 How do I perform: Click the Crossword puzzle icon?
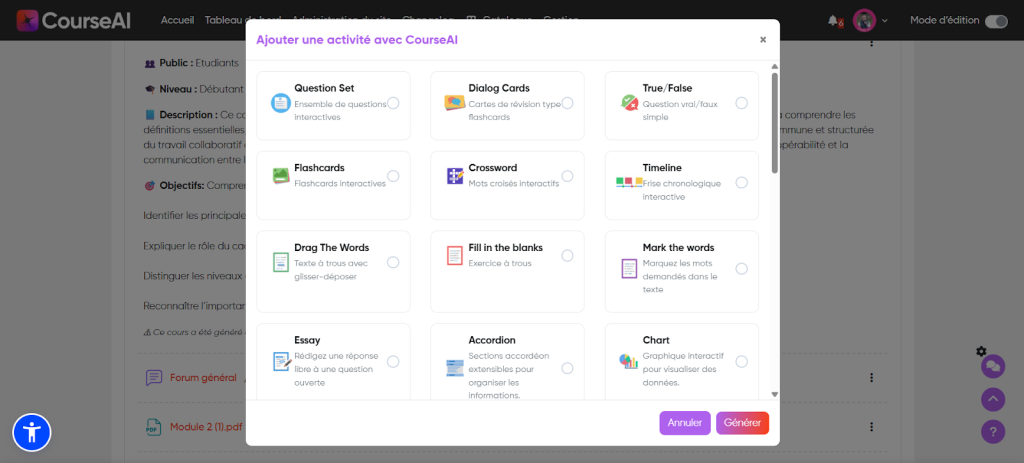[x=454, y=176]
